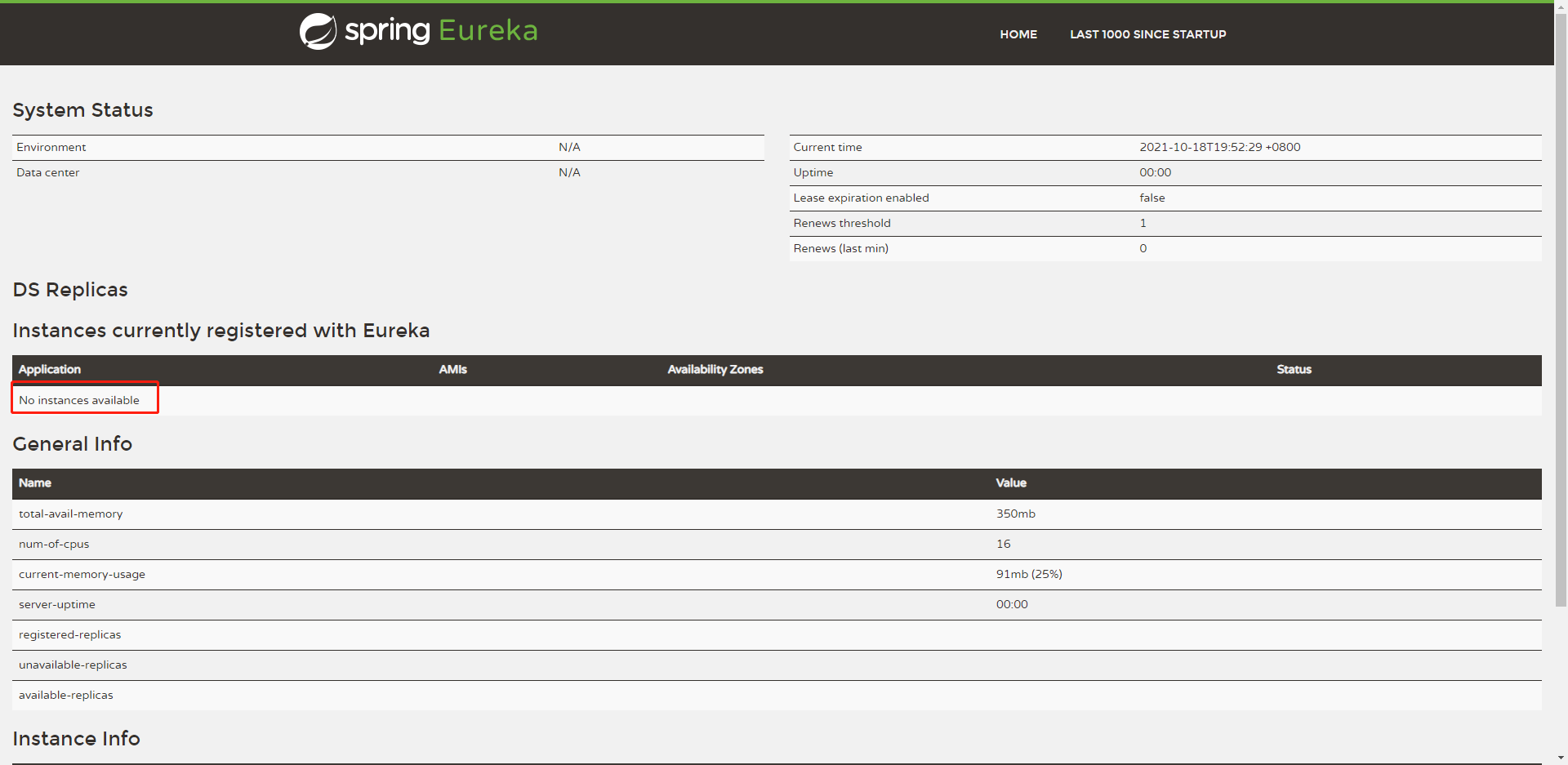
Task: Click the Renews threshold label
Action: [842, 223]
